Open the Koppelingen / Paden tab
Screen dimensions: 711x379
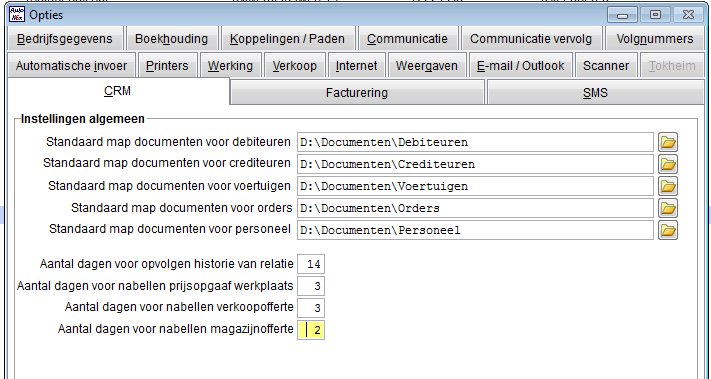pos(287,39)
